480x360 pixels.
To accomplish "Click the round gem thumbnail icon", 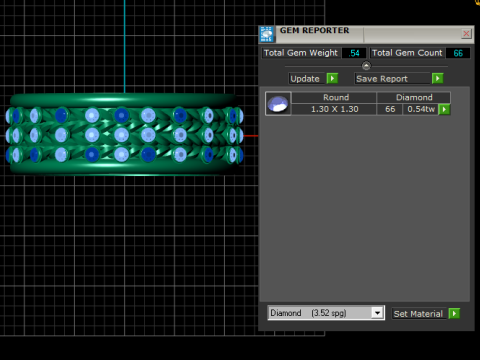I will click(278, 104).
